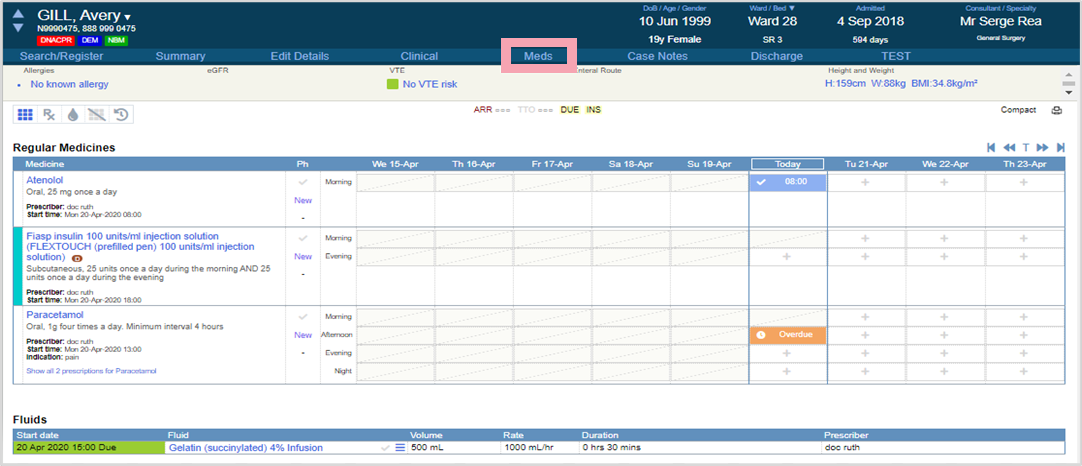The image size is (1082, 466).
Task: Open the fluids droplet icon
Action: pos(72,115)
